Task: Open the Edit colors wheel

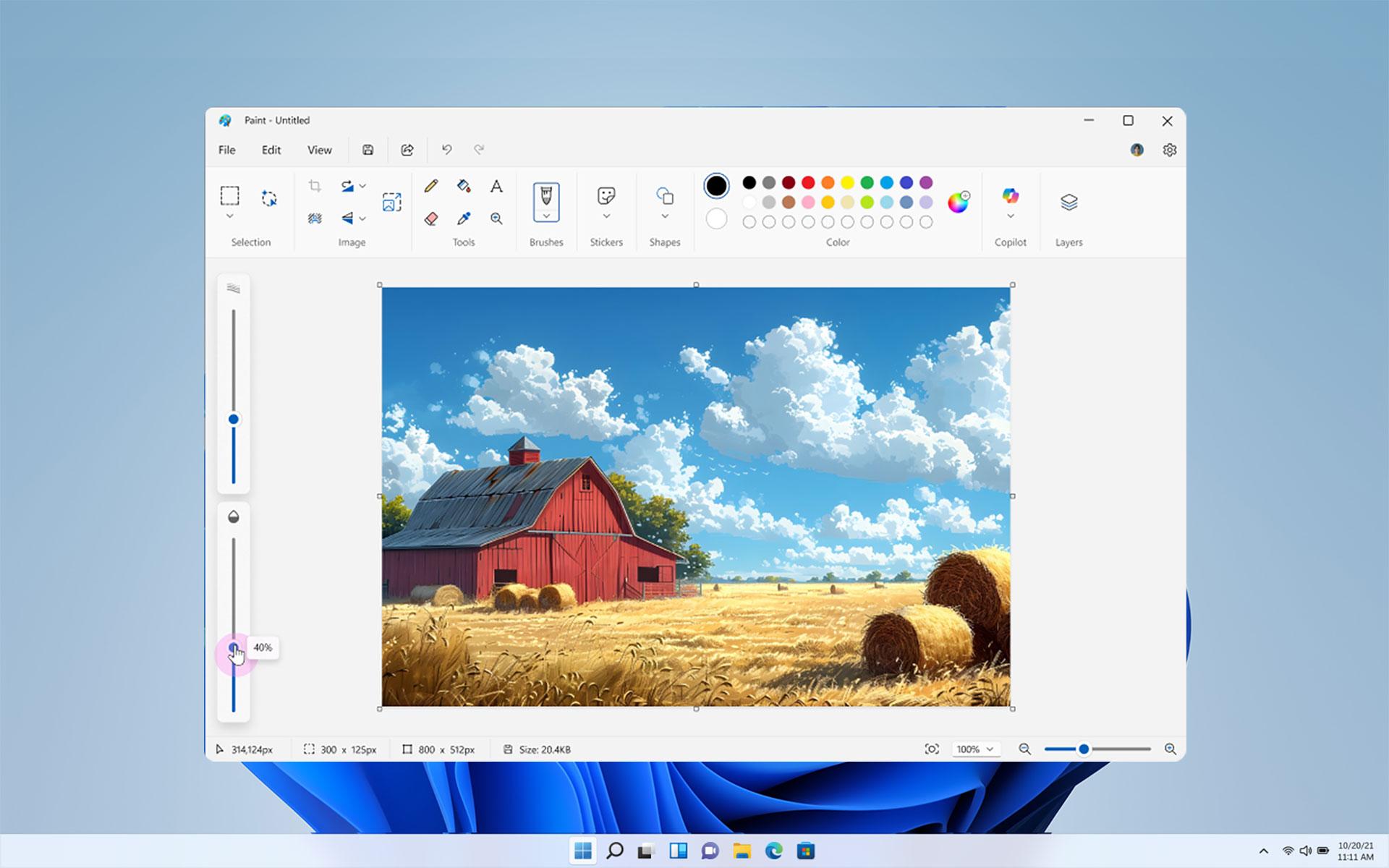Action: 958,202
